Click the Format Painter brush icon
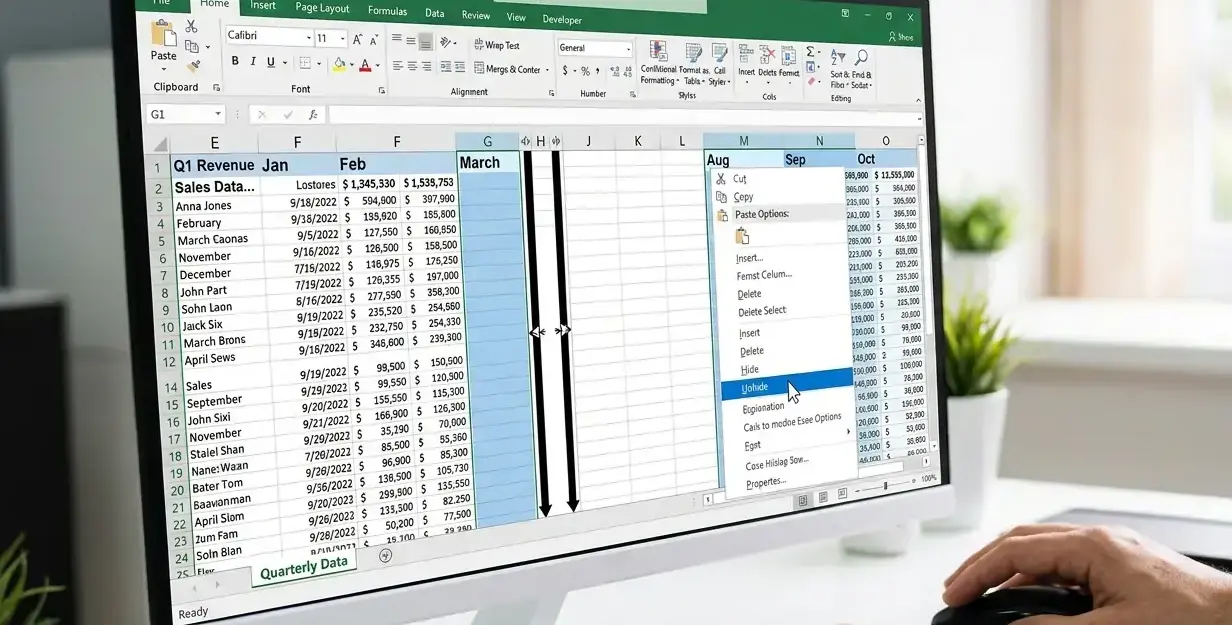This screenshot has width=1232, height=625. [193, 66]
